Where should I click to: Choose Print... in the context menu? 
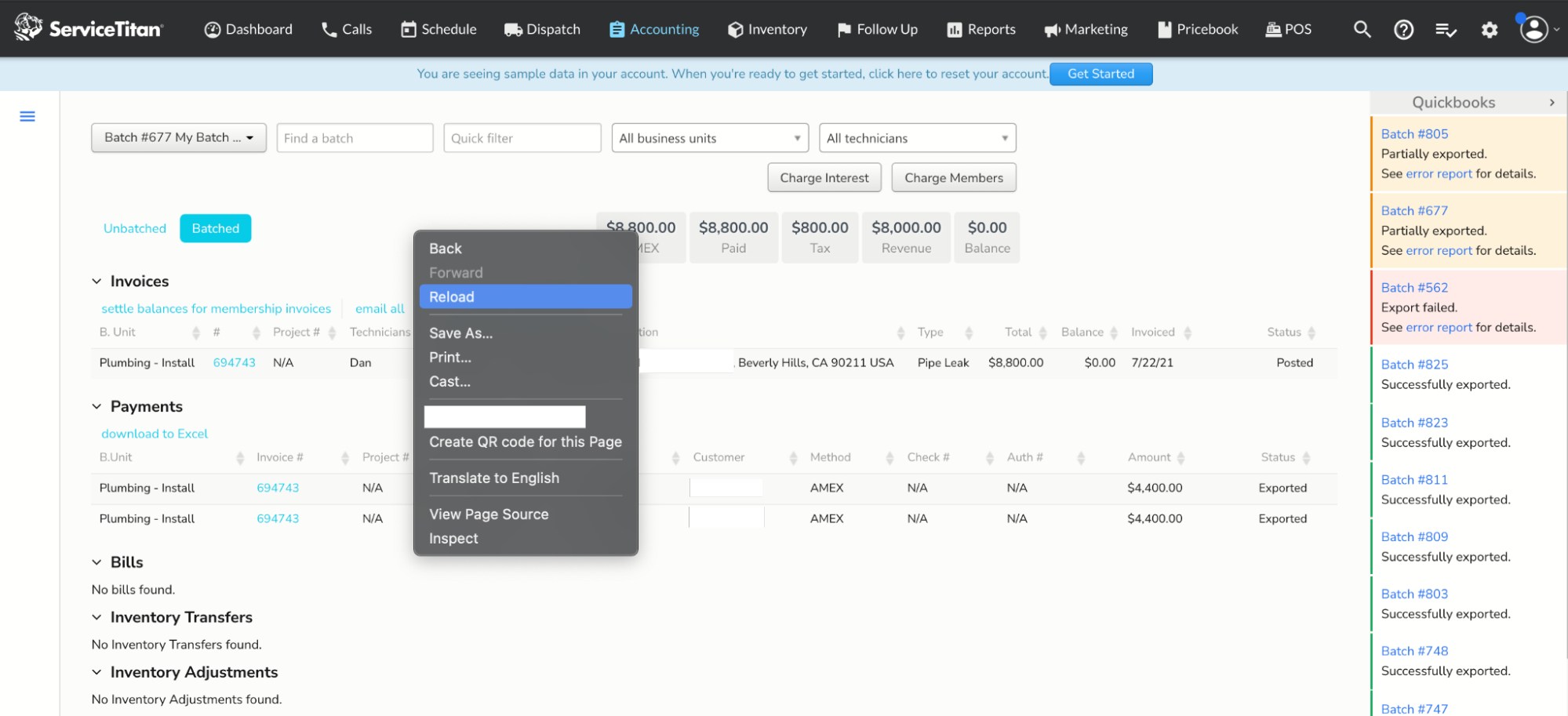[526, 358]
